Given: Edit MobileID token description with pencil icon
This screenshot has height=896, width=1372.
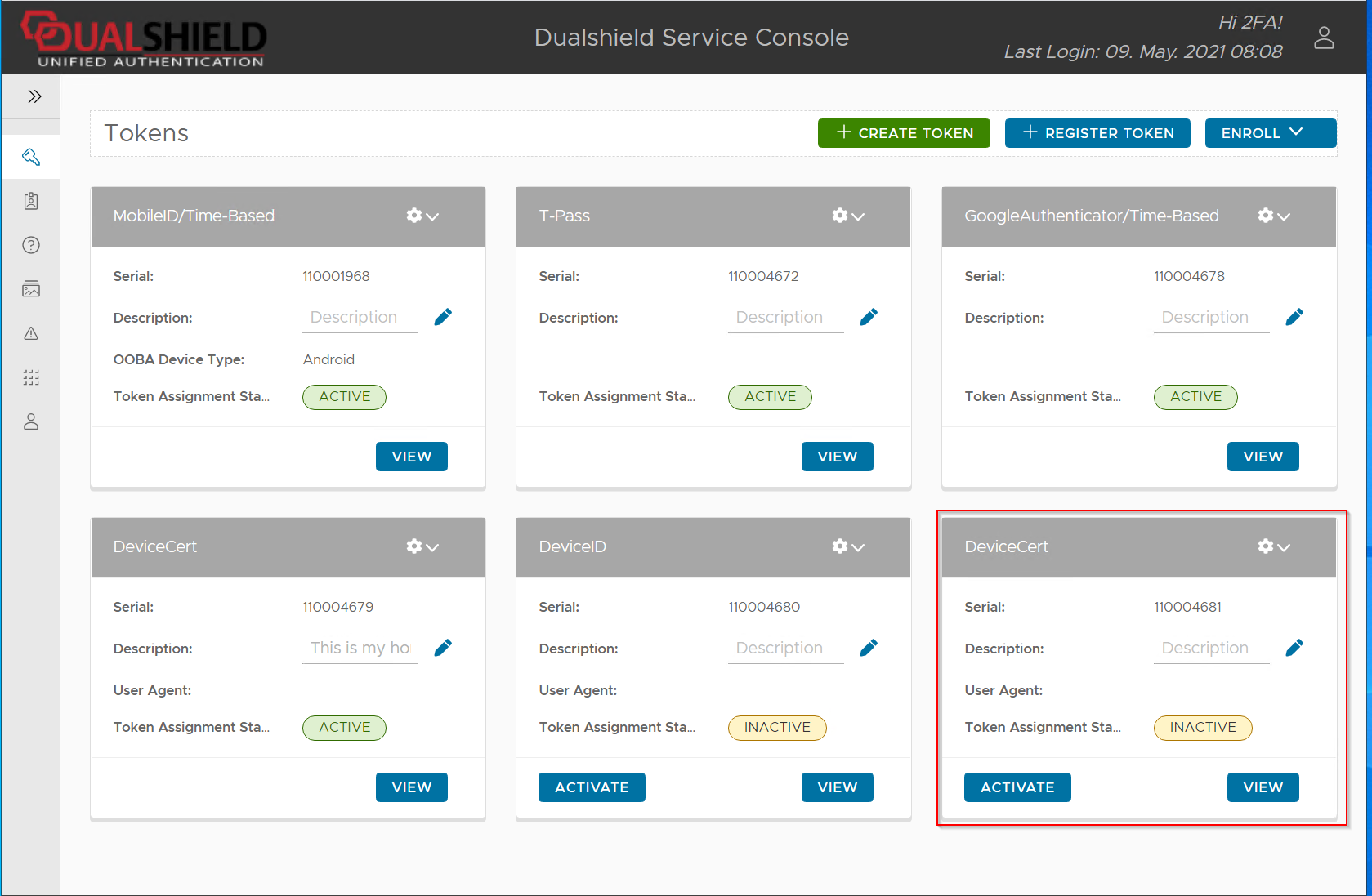Looking at the screenshot, I should pyautogui.click(x=443, y=317).
